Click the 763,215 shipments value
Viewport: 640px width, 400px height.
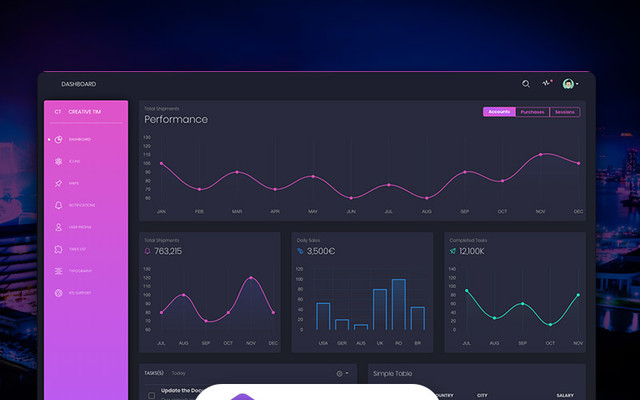tap(168, 251)
